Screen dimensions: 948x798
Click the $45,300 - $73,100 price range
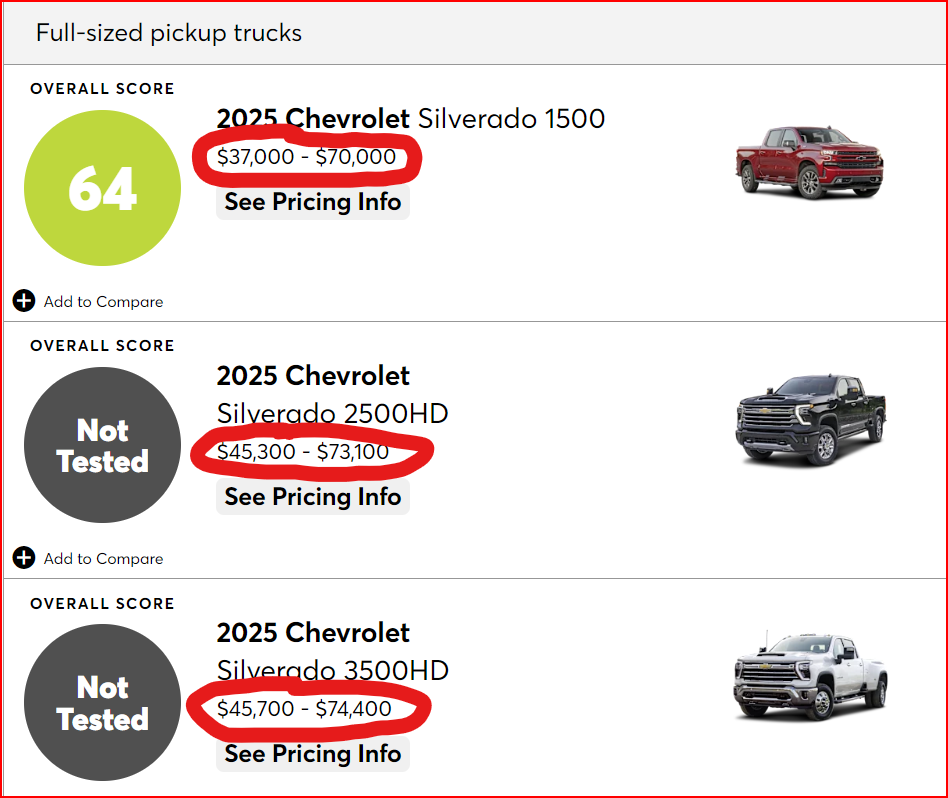303,452
